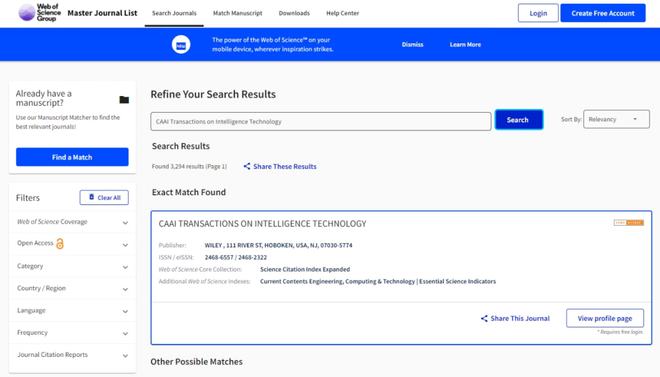Open the Help Center tab
The height and width of the screenshot is (377, 660).
343,13
